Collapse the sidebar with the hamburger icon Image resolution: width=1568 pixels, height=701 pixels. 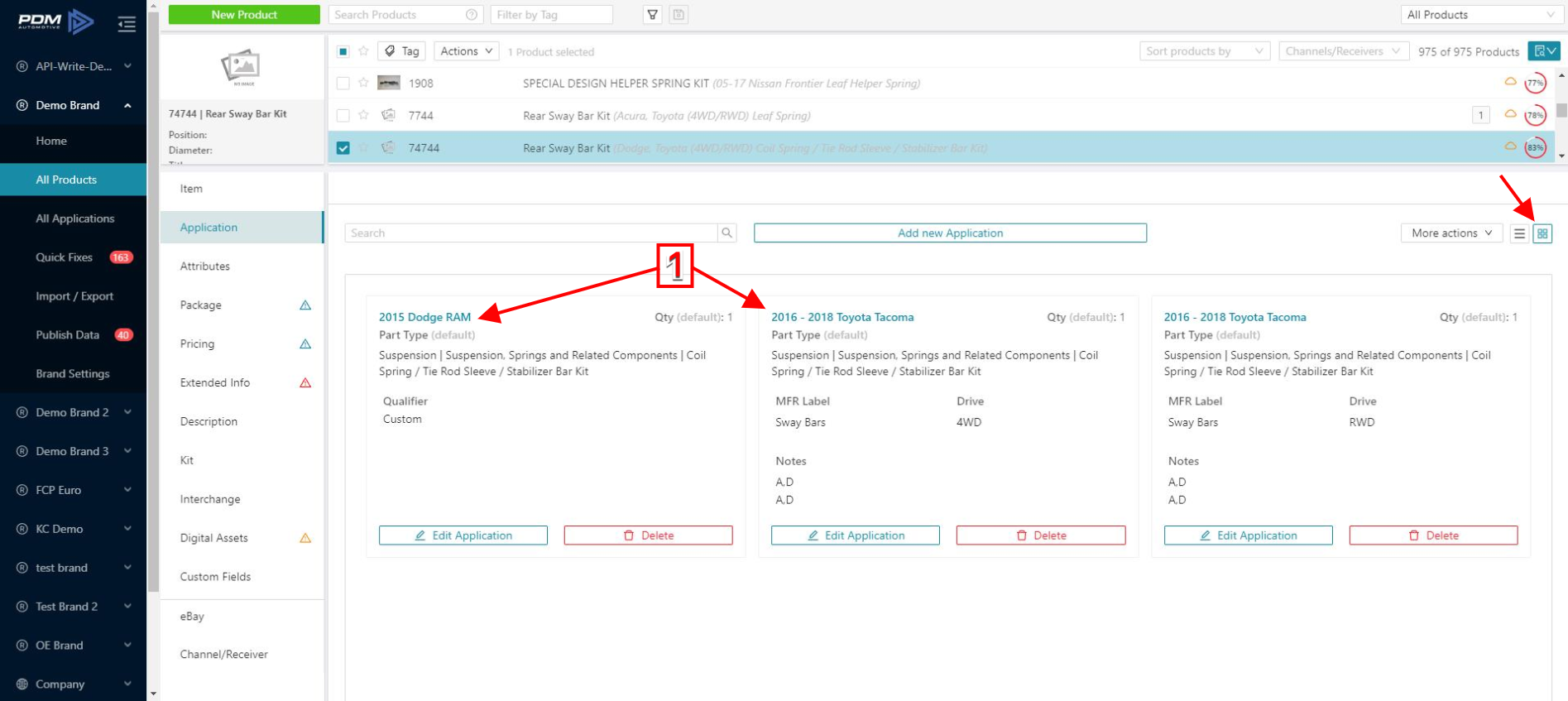coord(127,23)
